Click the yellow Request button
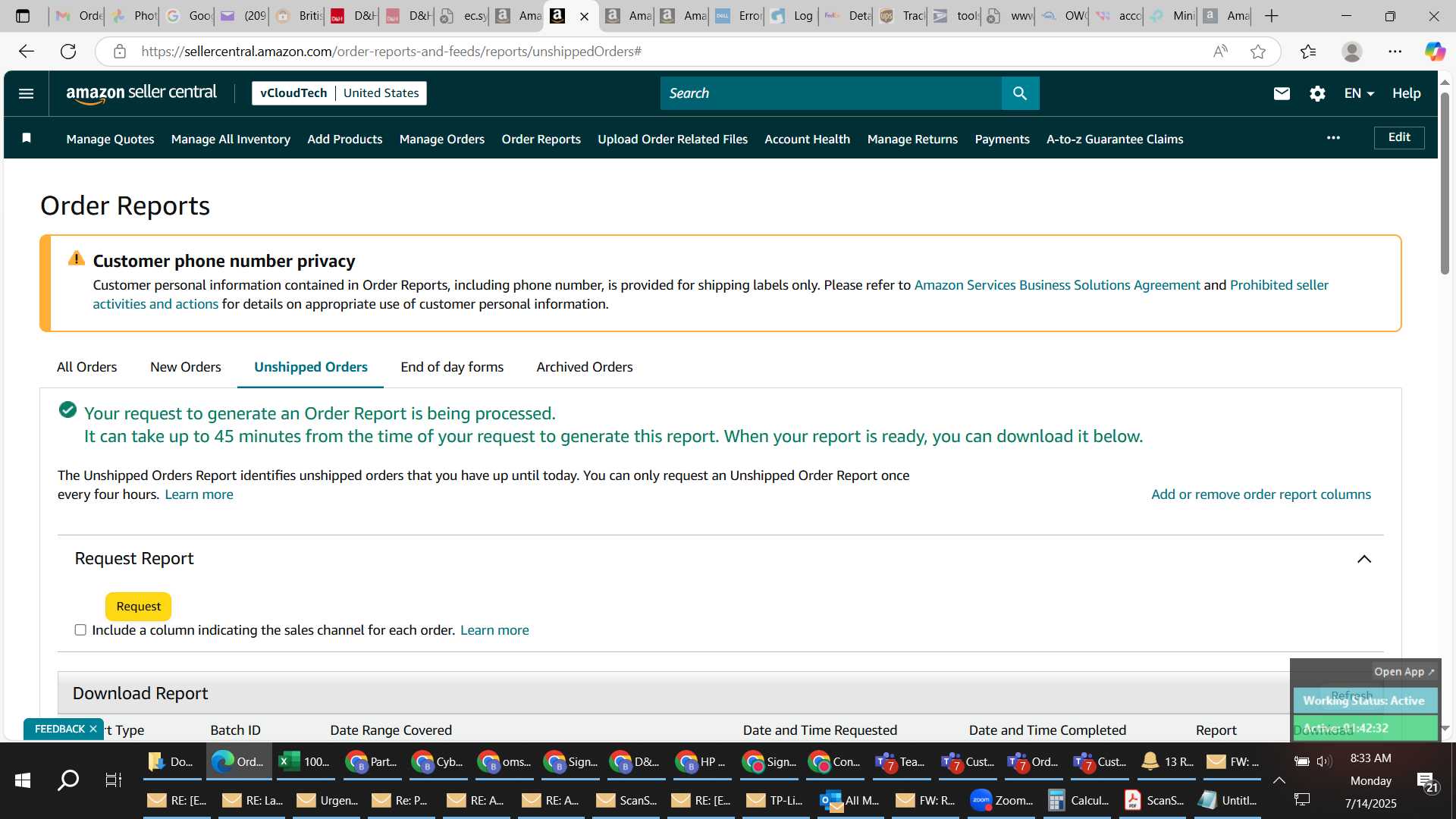 (x=139, y=606)
